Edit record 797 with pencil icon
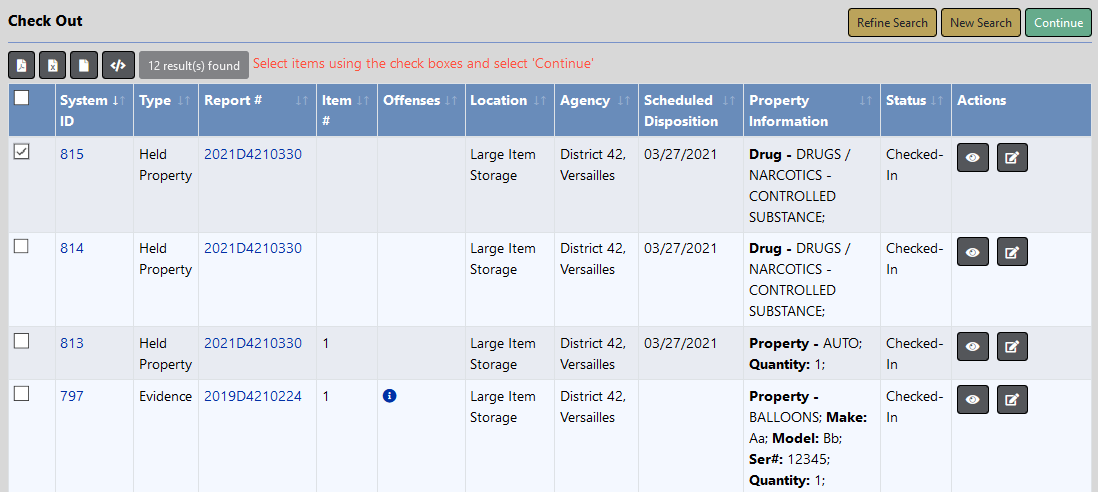Viewport: 1098px width, 492px height. point(1012,400)
